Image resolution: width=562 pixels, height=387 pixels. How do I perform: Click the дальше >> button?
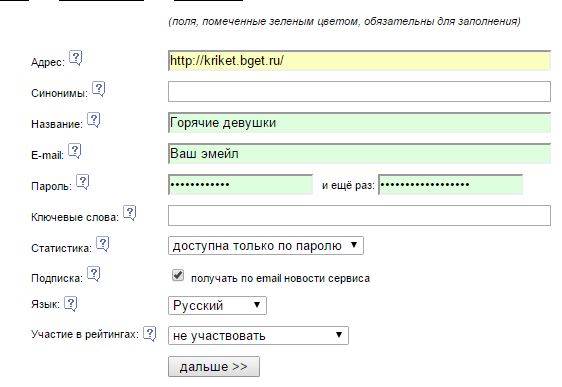[x=214, y=367]
